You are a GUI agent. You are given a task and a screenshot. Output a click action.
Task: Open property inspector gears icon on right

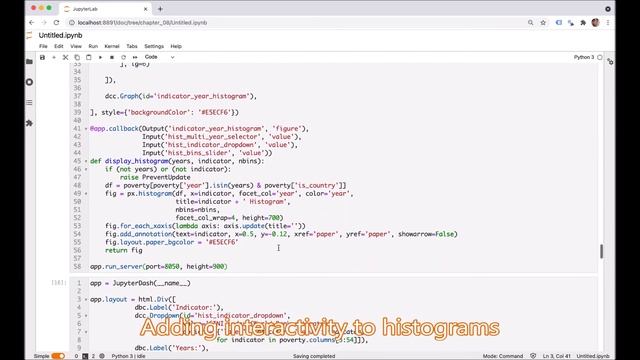(x=610, y=62)
